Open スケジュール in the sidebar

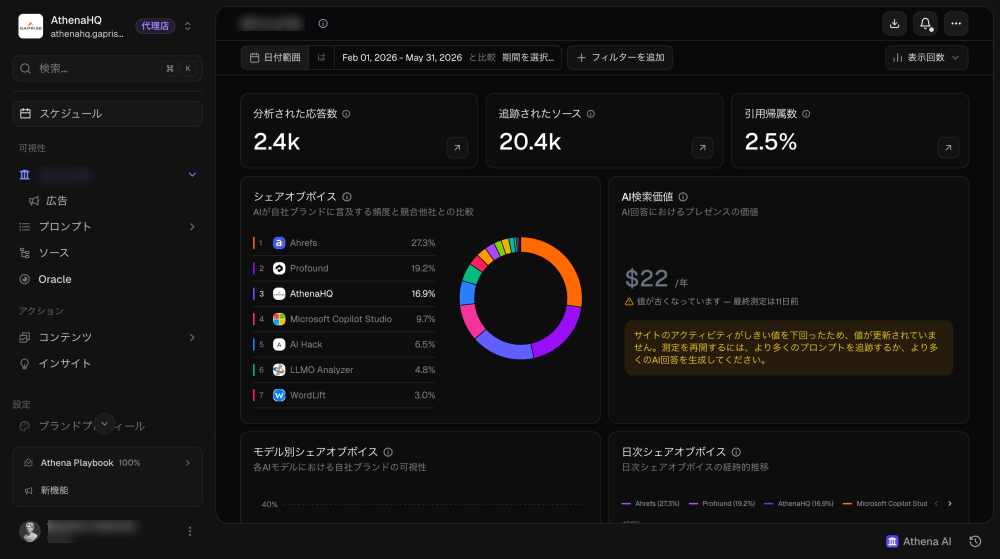click(107, 113)
